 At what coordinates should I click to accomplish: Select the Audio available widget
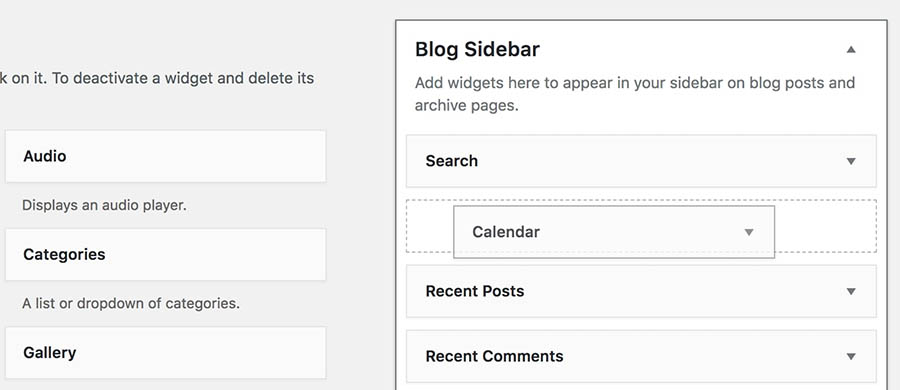(166, 156)
